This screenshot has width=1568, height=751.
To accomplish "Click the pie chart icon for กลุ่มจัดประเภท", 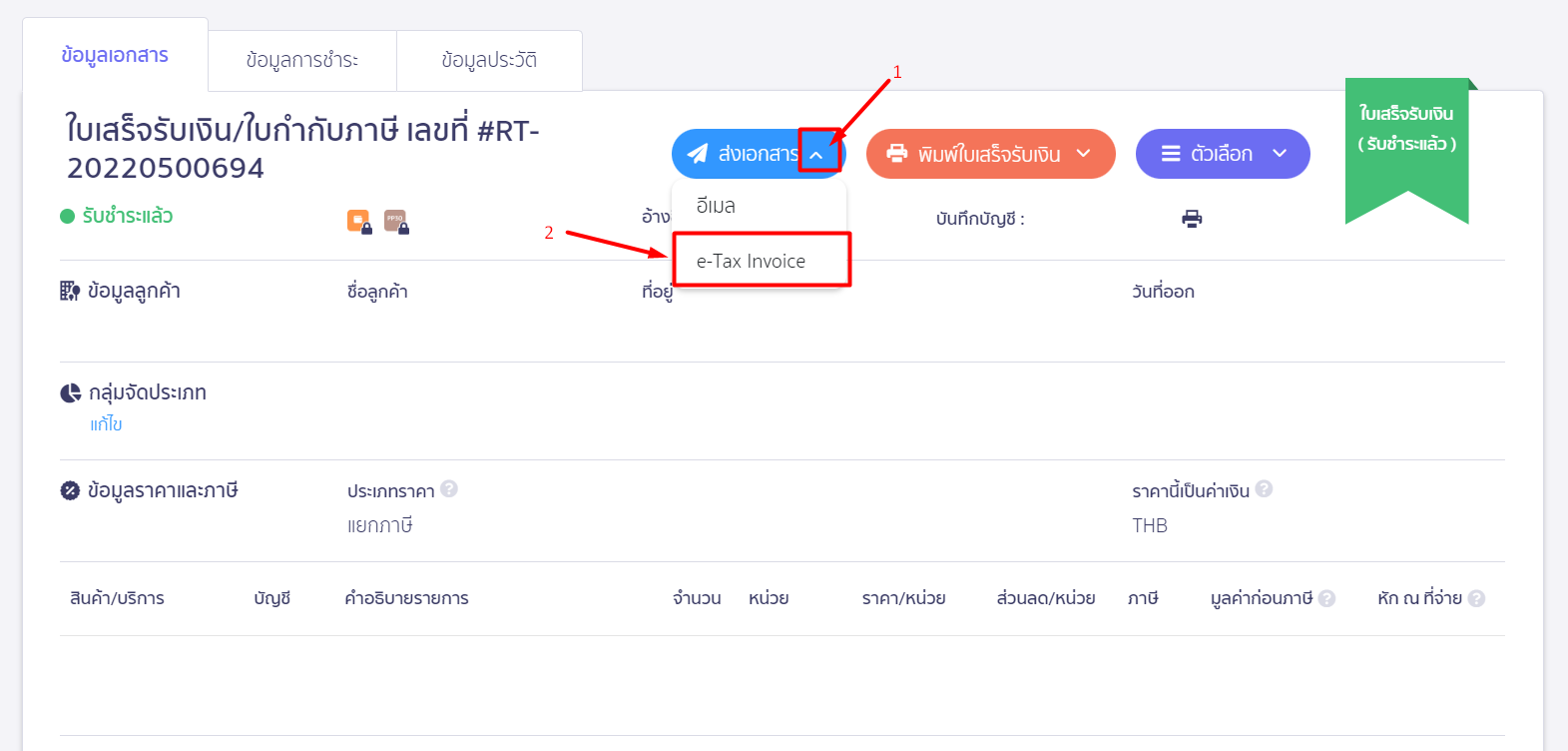I will pos(71,392).
